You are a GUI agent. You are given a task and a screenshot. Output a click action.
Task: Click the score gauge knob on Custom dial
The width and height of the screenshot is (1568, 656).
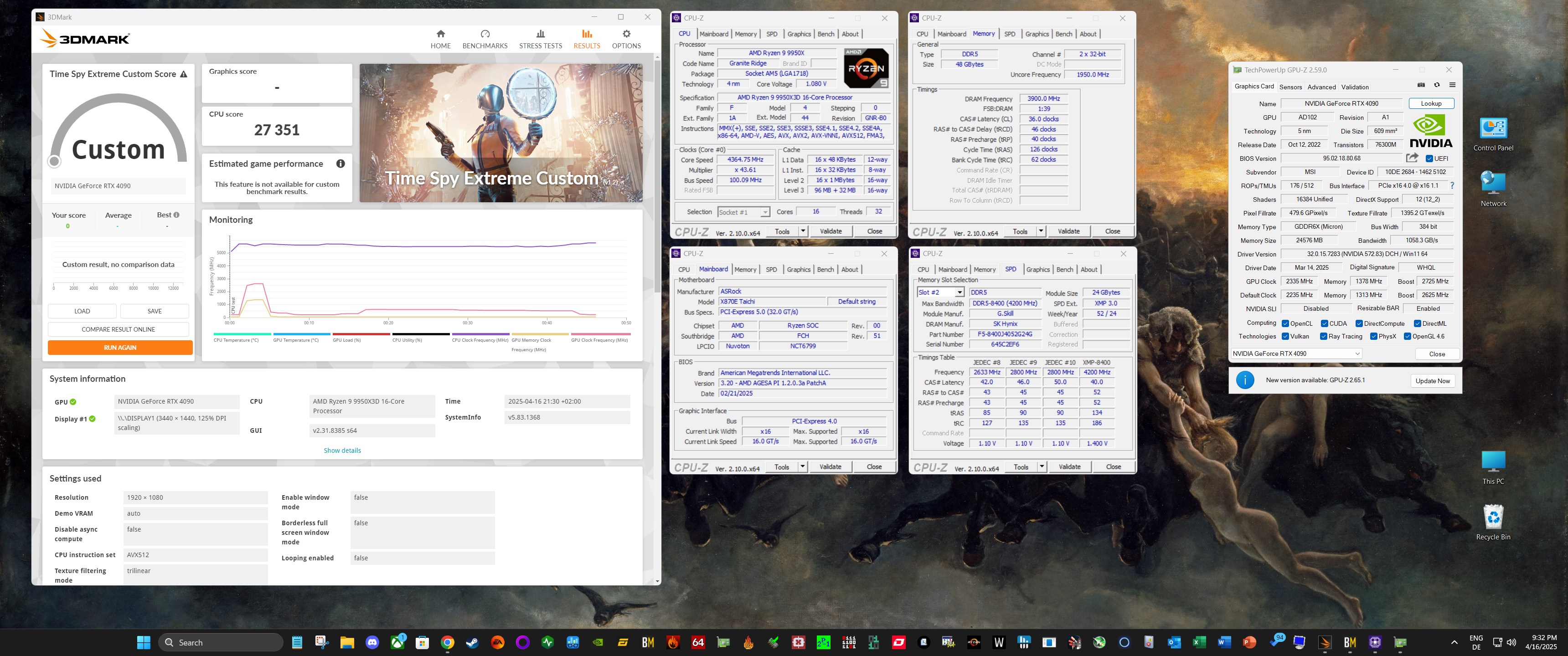(x=54, y=161)
